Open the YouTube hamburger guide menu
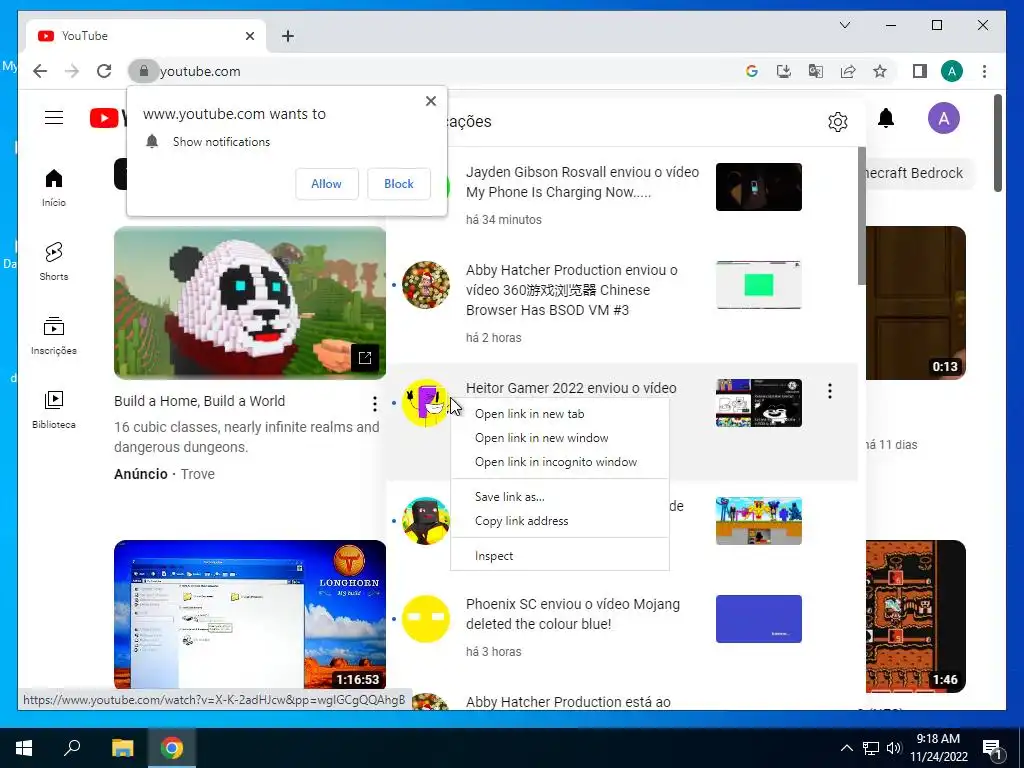This screenshot has width=1024, height=768. click(54, 118)
